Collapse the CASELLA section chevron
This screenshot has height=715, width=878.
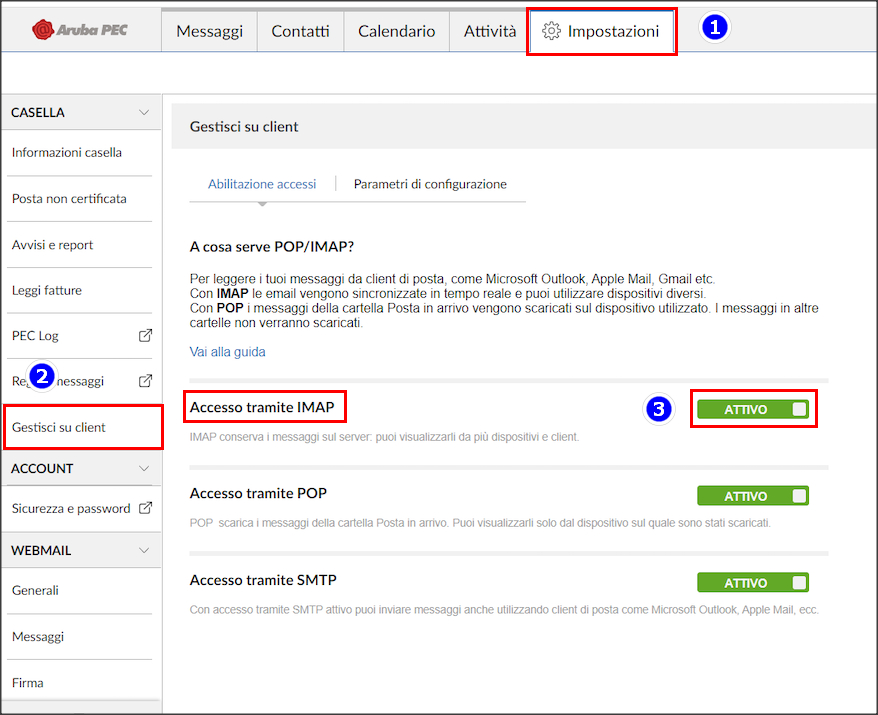click(x=144, y=113)
